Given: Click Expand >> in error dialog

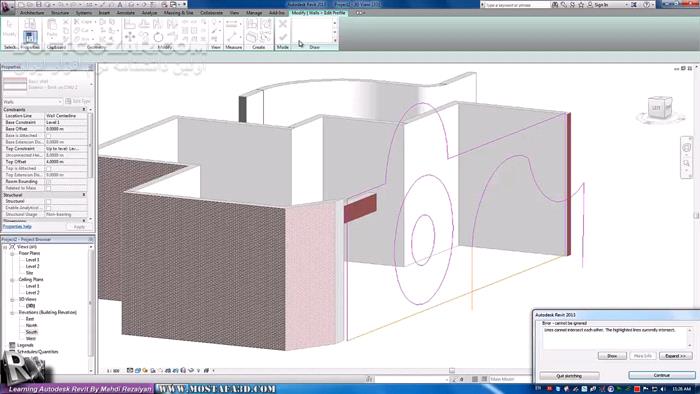Looking at the screenshot, I should click(675, 356).
